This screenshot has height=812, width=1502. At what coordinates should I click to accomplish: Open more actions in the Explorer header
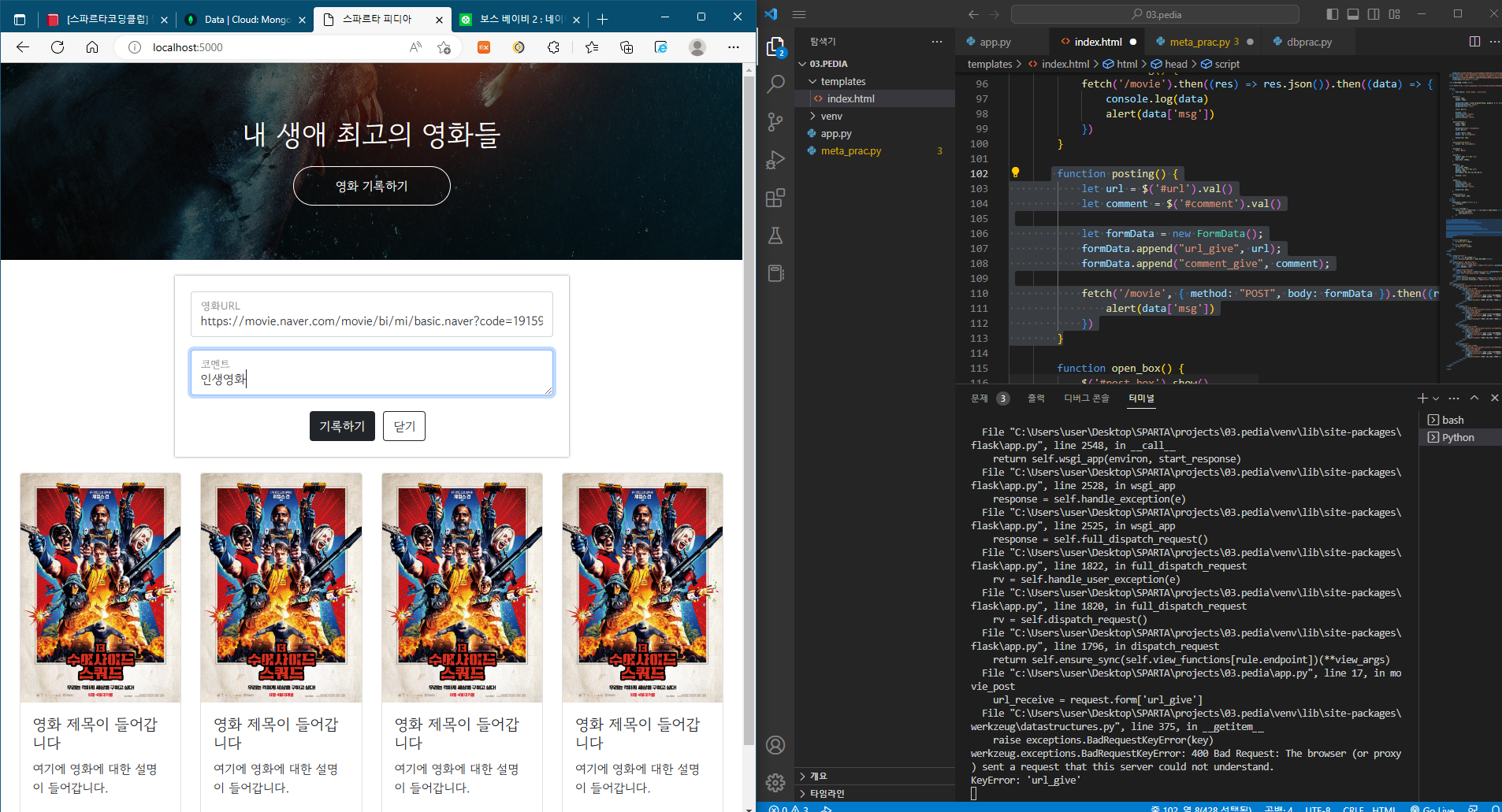click(x=936, y=42)
